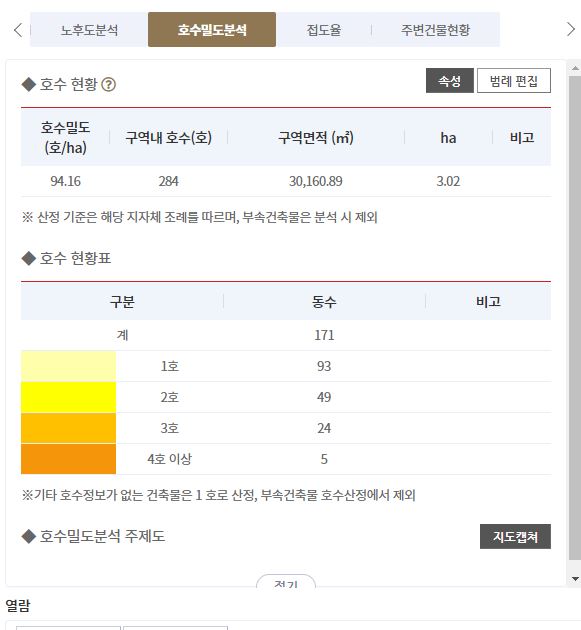581x630 pixels.
Task: Click the 지도캡쳐 button
Action: tap(515, 536)
